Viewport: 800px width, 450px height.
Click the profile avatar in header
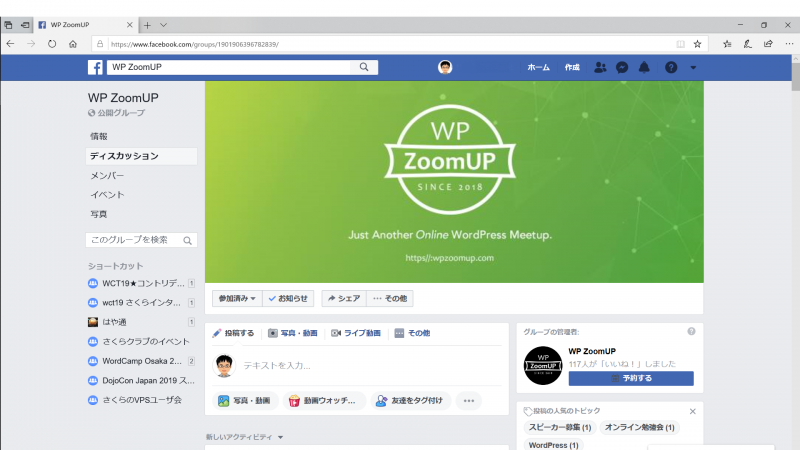pyautogui.click(x=445, y=67)
